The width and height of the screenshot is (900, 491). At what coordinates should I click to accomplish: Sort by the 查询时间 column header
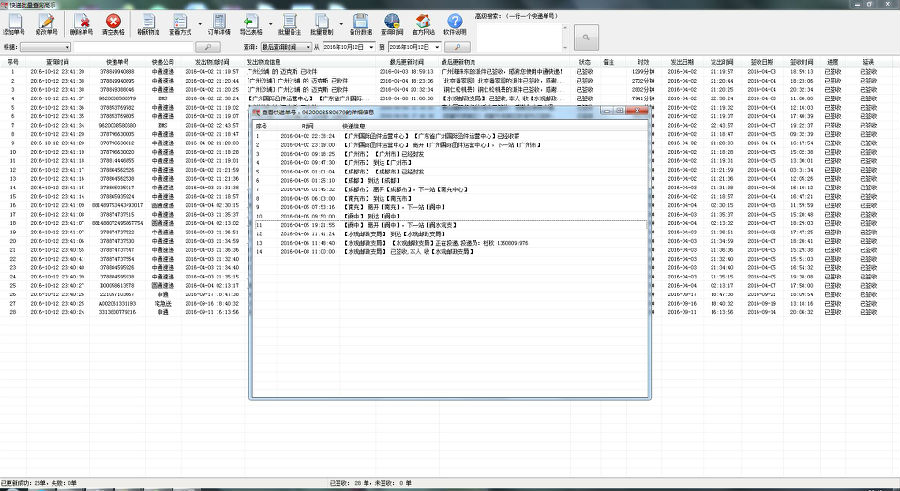(57, 62)
